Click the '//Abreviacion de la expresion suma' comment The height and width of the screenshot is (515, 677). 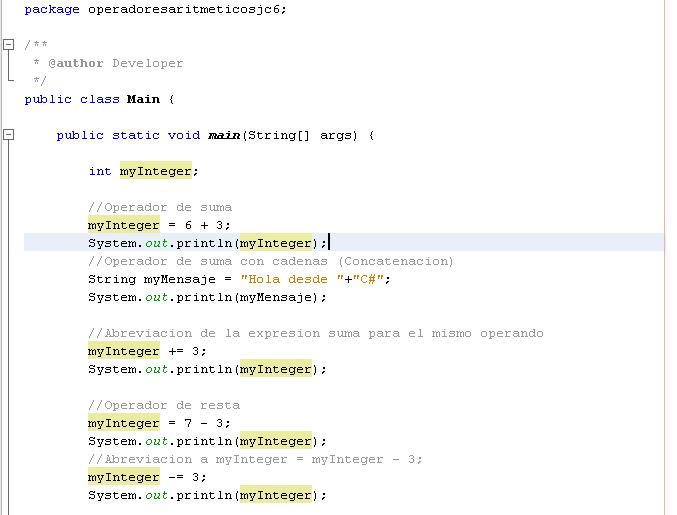point(316,333)
